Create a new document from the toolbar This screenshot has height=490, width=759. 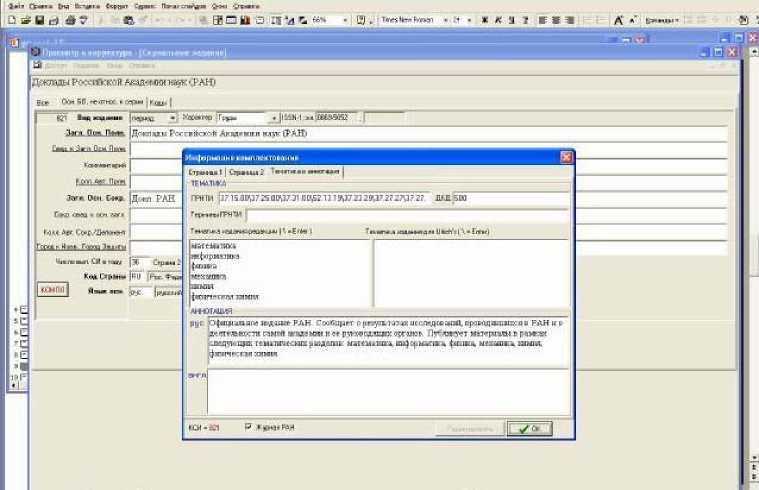coord(12,20)
